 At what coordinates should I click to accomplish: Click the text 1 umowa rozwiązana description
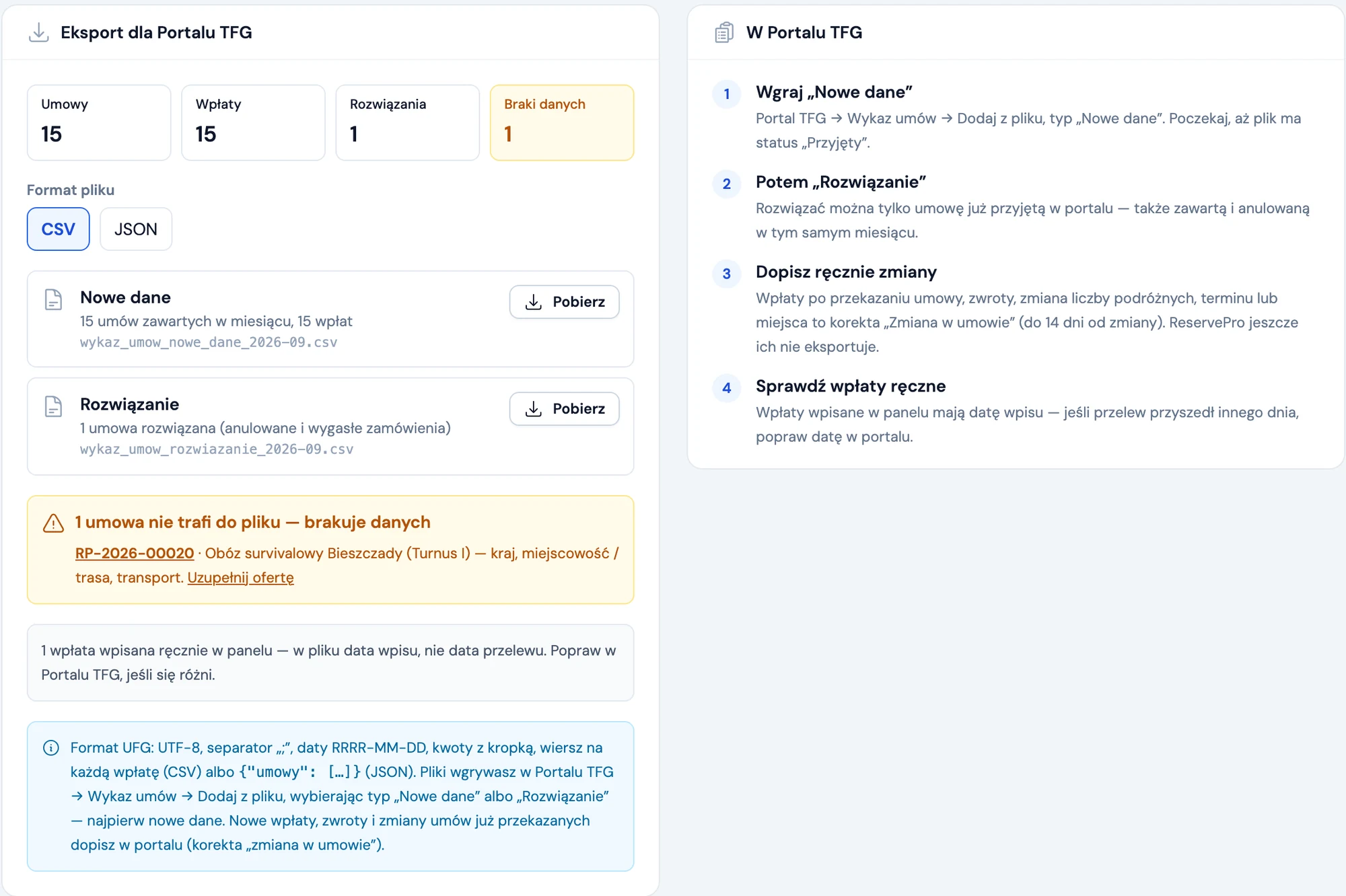click(265, 428)
